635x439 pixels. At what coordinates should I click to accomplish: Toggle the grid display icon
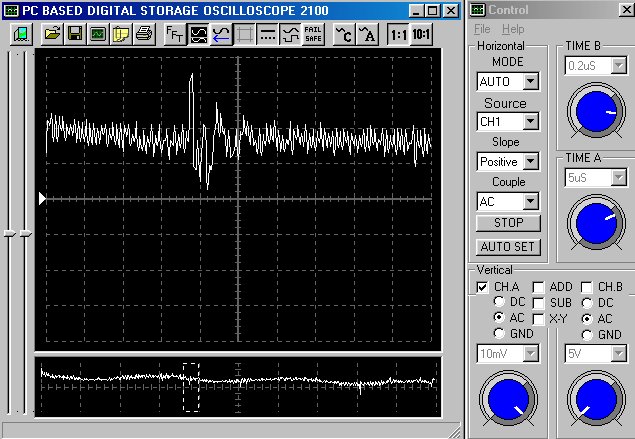(x=245, y=33)
